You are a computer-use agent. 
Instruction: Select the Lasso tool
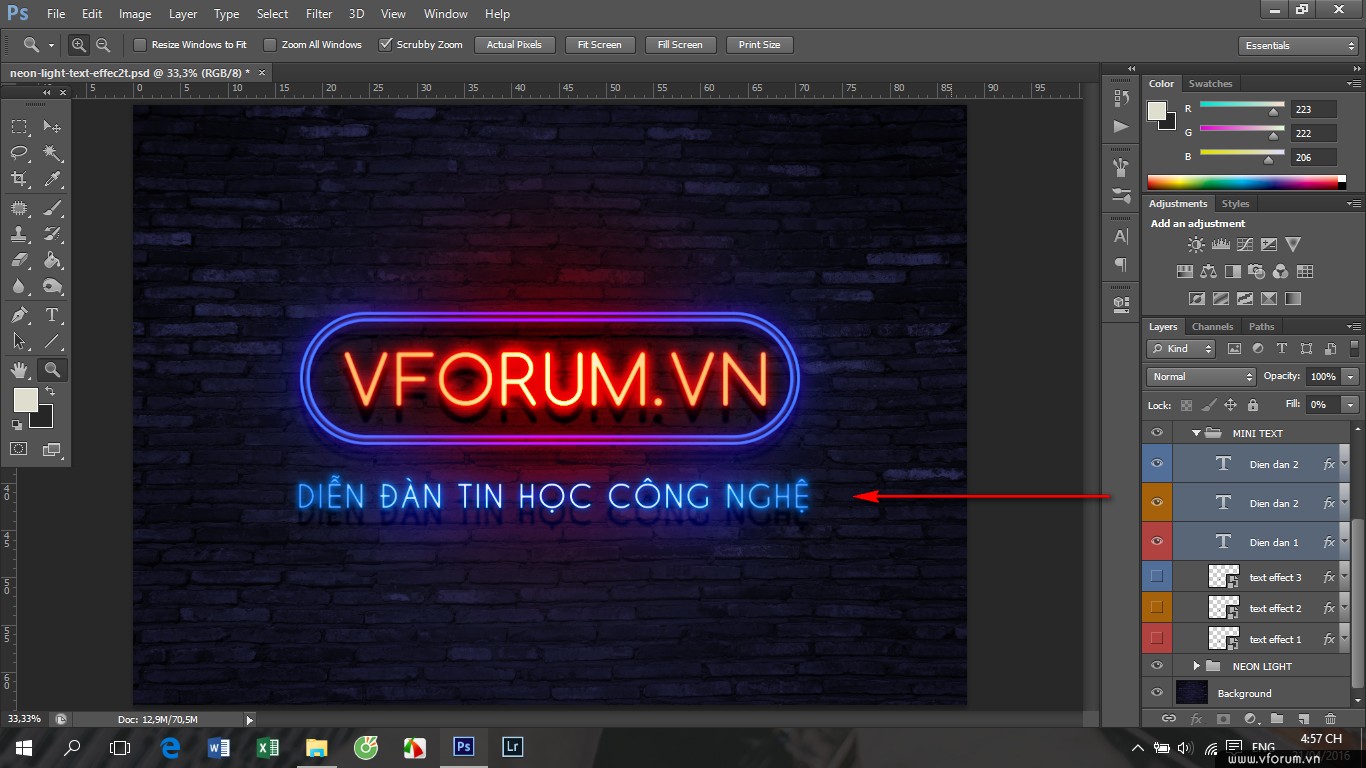19,153
